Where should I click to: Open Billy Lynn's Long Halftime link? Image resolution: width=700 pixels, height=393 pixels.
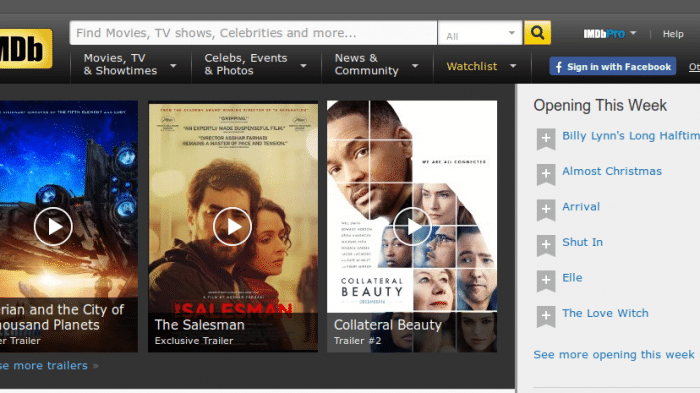(631, 136)
